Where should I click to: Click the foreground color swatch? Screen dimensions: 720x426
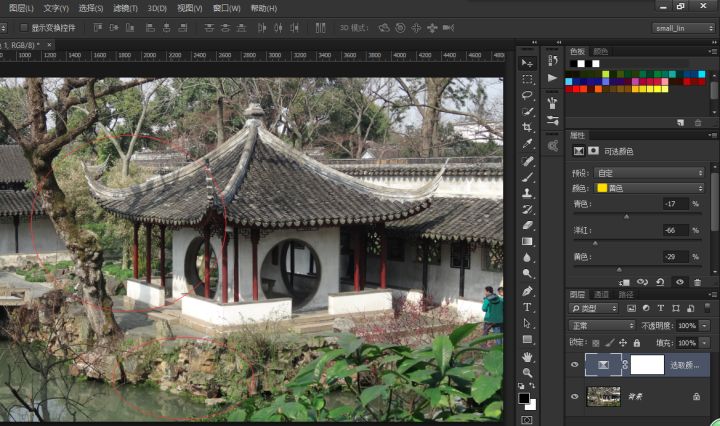pos(524,398)
